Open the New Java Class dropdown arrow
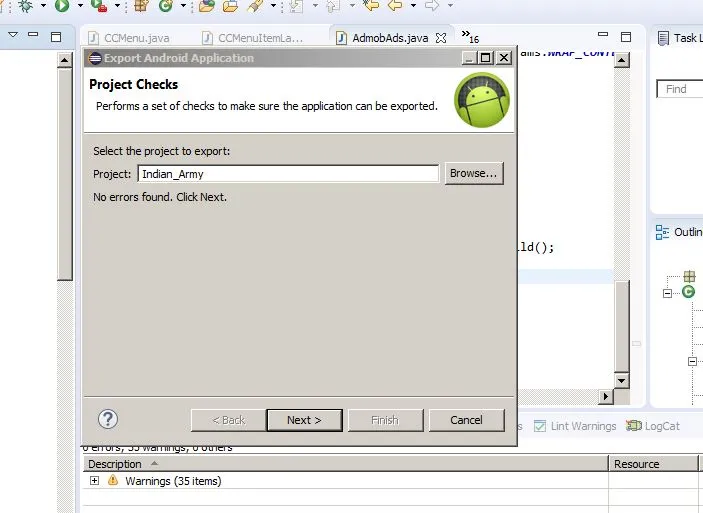 [183, 5]
